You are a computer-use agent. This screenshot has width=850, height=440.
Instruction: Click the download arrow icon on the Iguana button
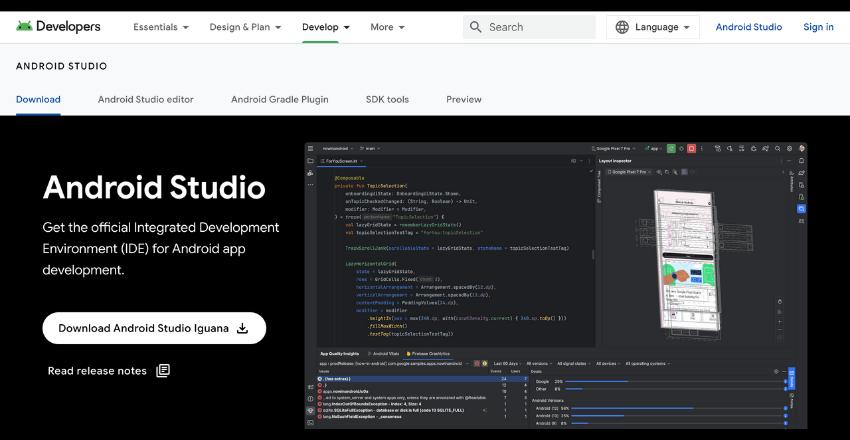pos(243,328)
